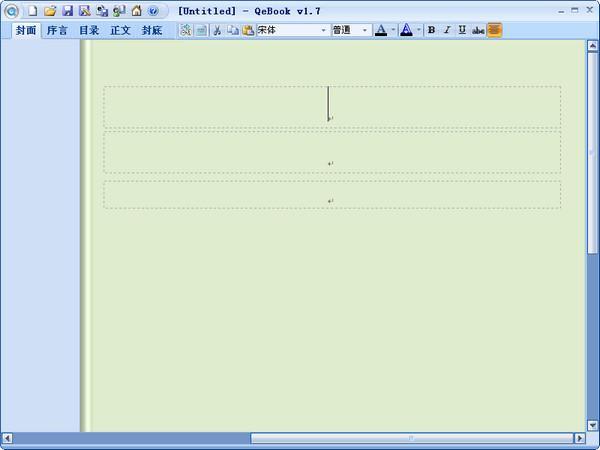Click inside the second dashed text box
The width and height of the screenshot is (600, 450).
coord(332,152)
